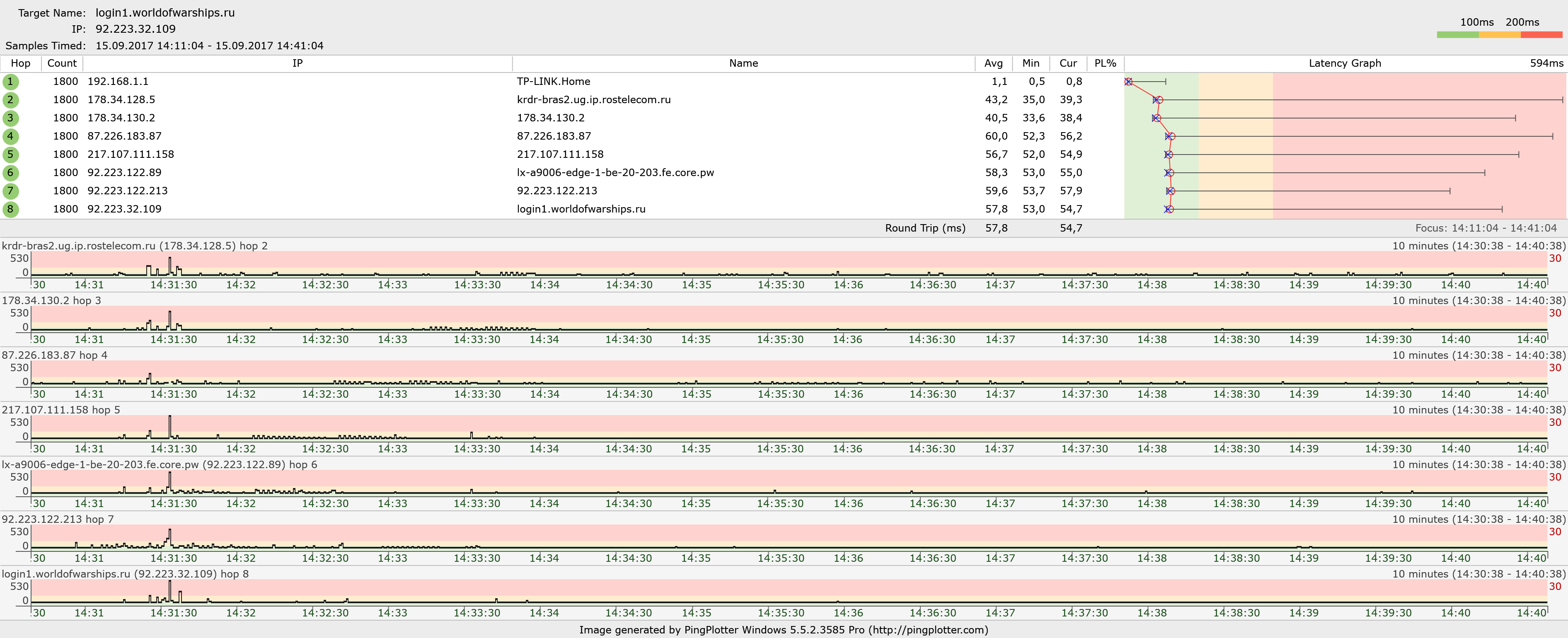Click the hop 8 timeline graph title
The height and width of the screenshot is (638, 1568).
[x=126, y=574]
